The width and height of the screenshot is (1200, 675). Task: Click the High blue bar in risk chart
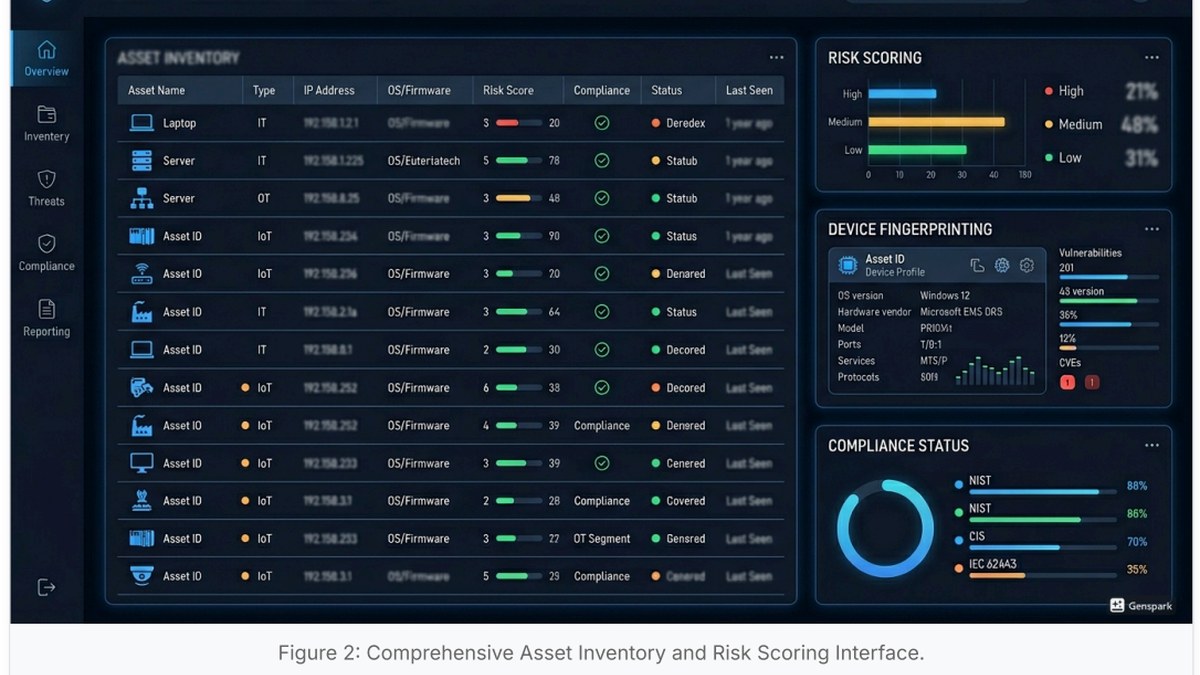click(902, 94)
